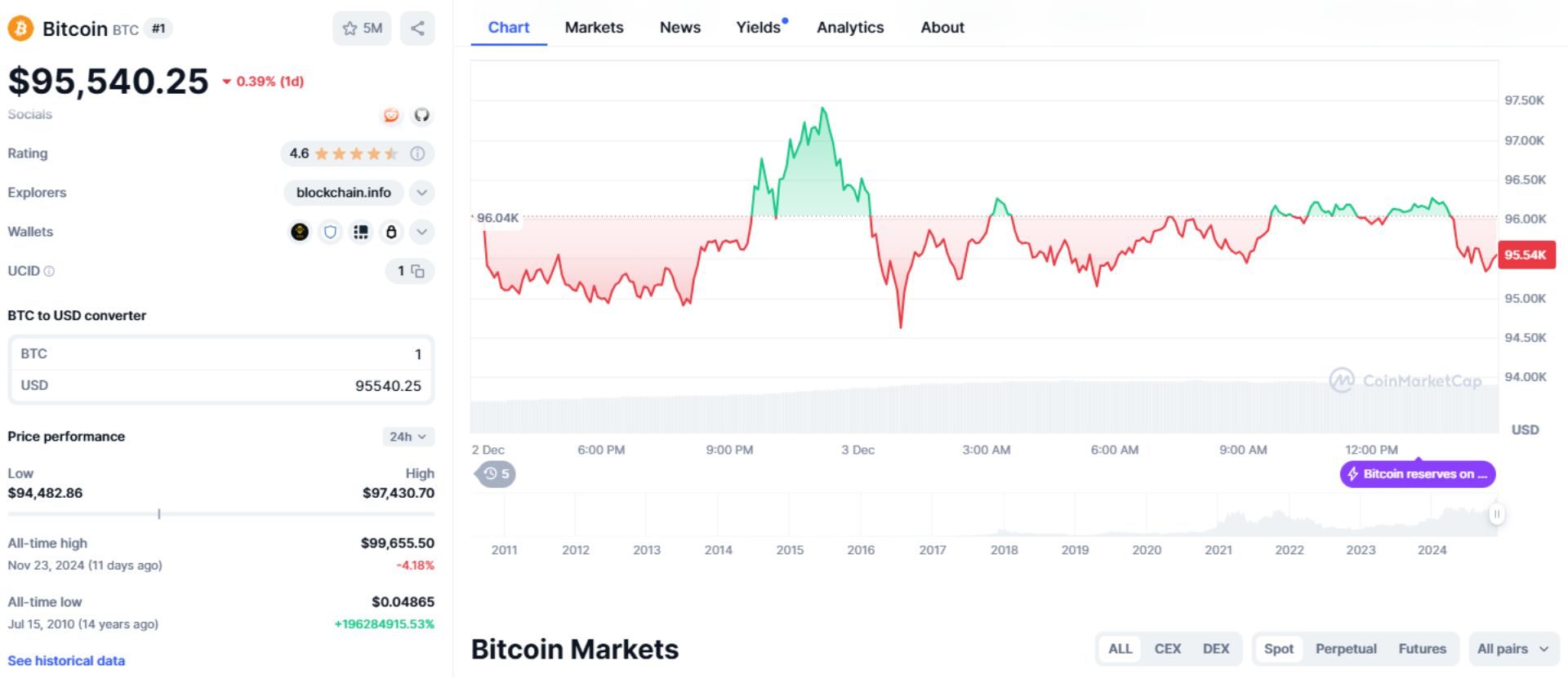
Task: Copy the UCID using the copy icon
Action: pos(417,271)
